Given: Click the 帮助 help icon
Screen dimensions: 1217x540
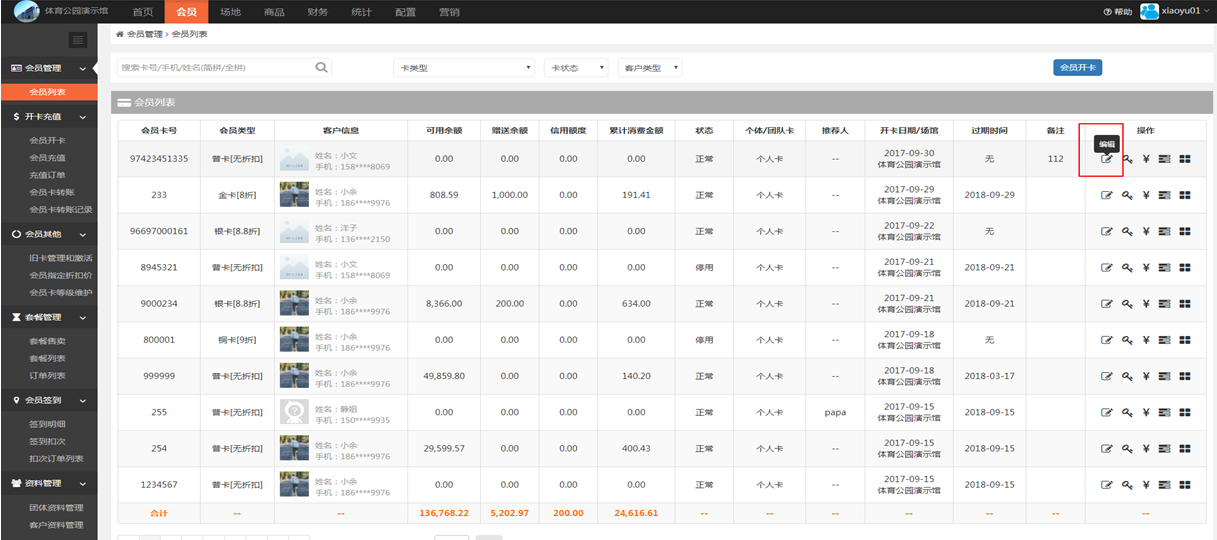Looking at the screenshot, I should 1107,12.
